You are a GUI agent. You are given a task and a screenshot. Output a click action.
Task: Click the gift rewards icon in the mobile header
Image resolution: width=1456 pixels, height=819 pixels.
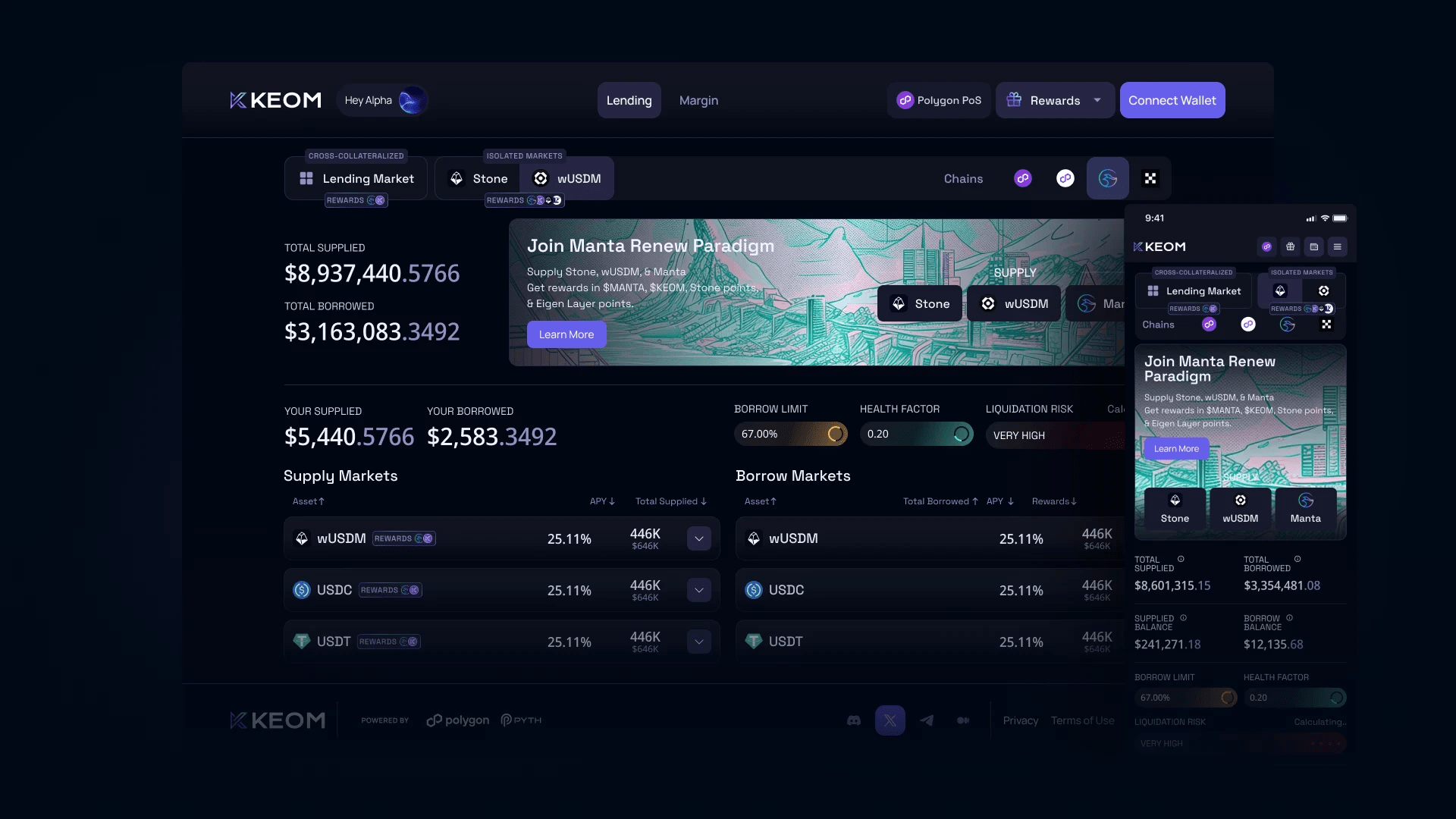(1291, 246)
